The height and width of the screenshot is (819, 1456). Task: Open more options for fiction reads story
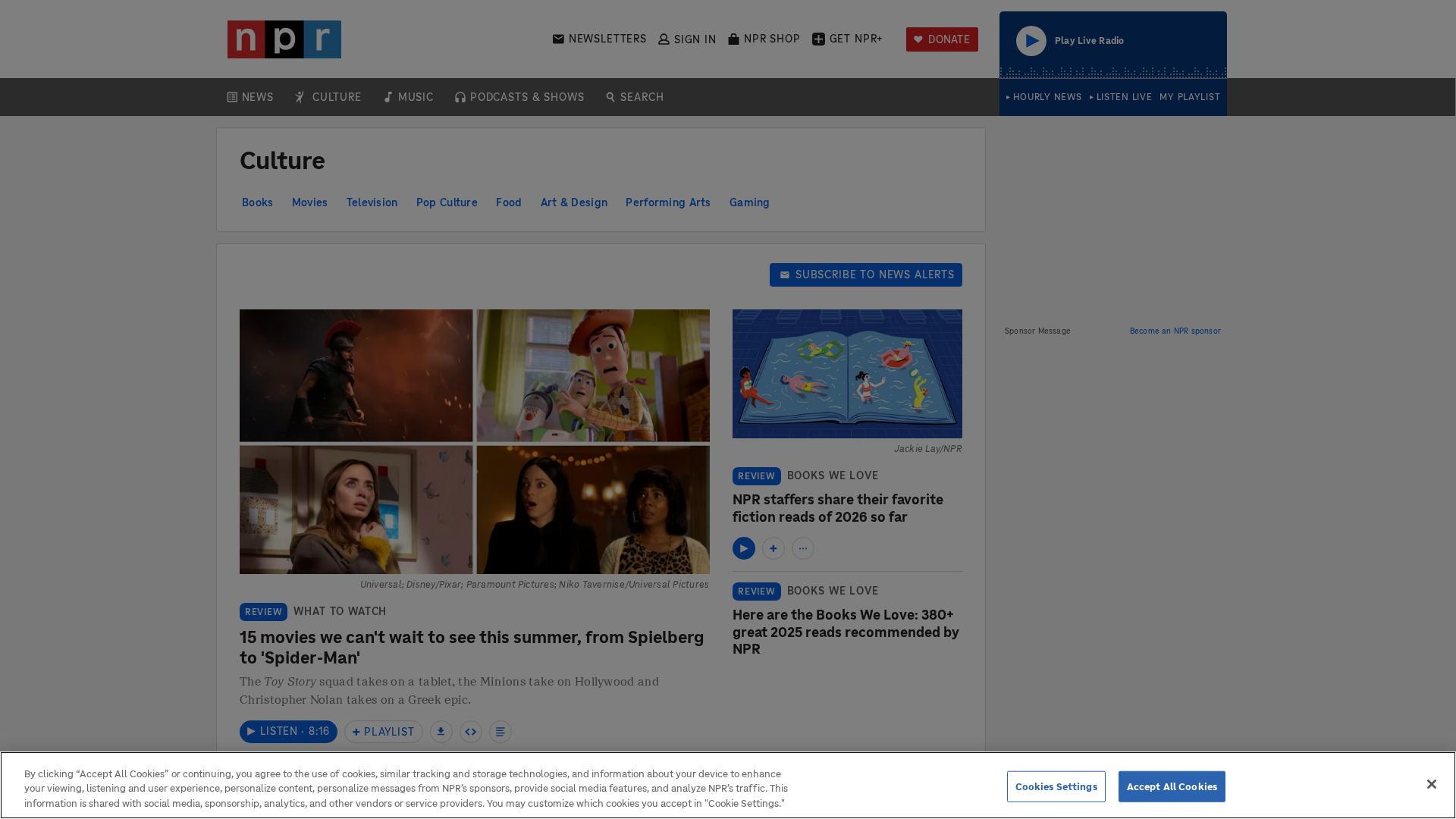[x=803, y=548]
